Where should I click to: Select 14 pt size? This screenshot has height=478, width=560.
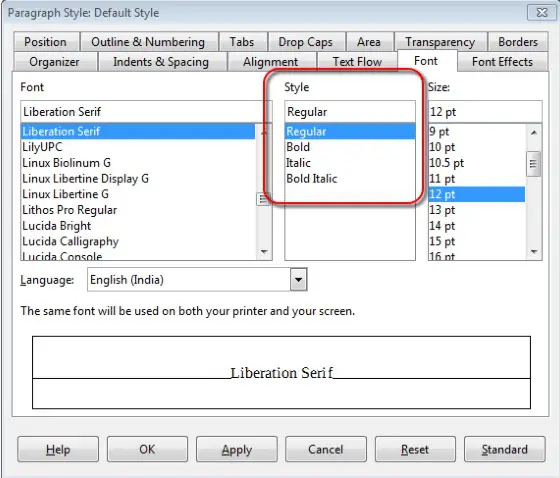pyautogui.click(x=477, y=225)
